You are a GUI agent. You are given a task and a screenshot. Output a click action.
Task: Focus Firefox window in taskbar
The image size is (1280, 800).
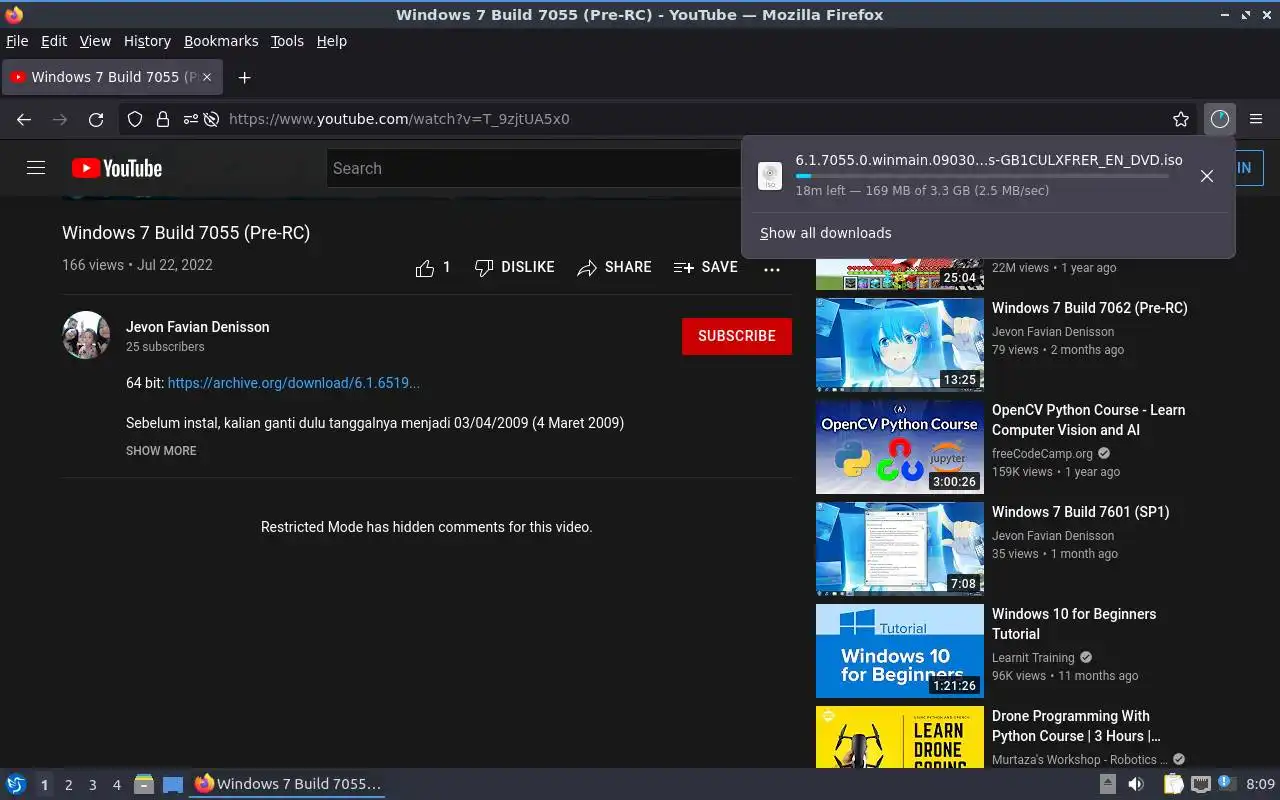(288, 784)
